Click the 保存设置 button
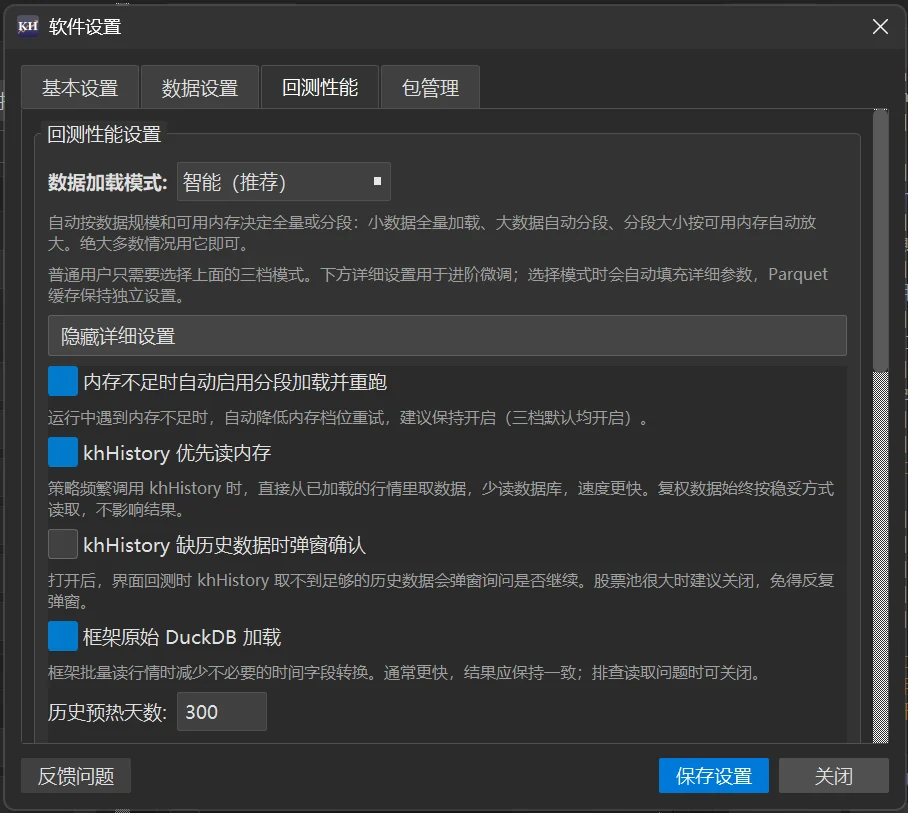 pyautogui.click(x=713, y=776)
